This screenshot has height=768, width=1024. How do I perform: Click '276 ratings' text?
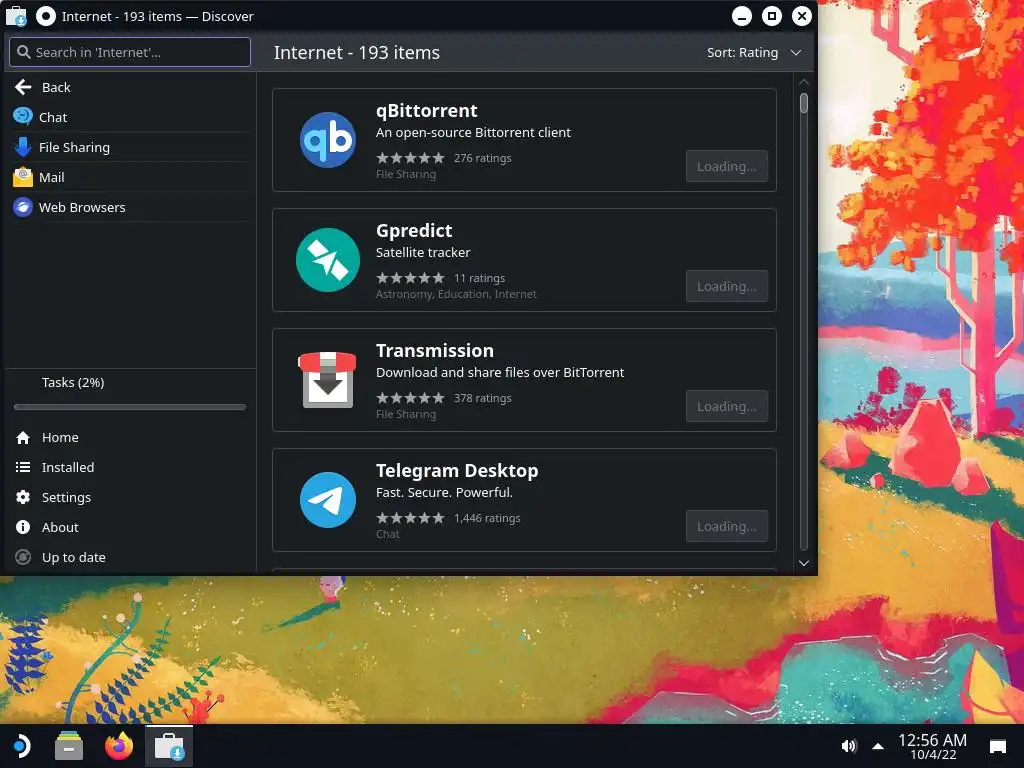click(x=483, y=158)
